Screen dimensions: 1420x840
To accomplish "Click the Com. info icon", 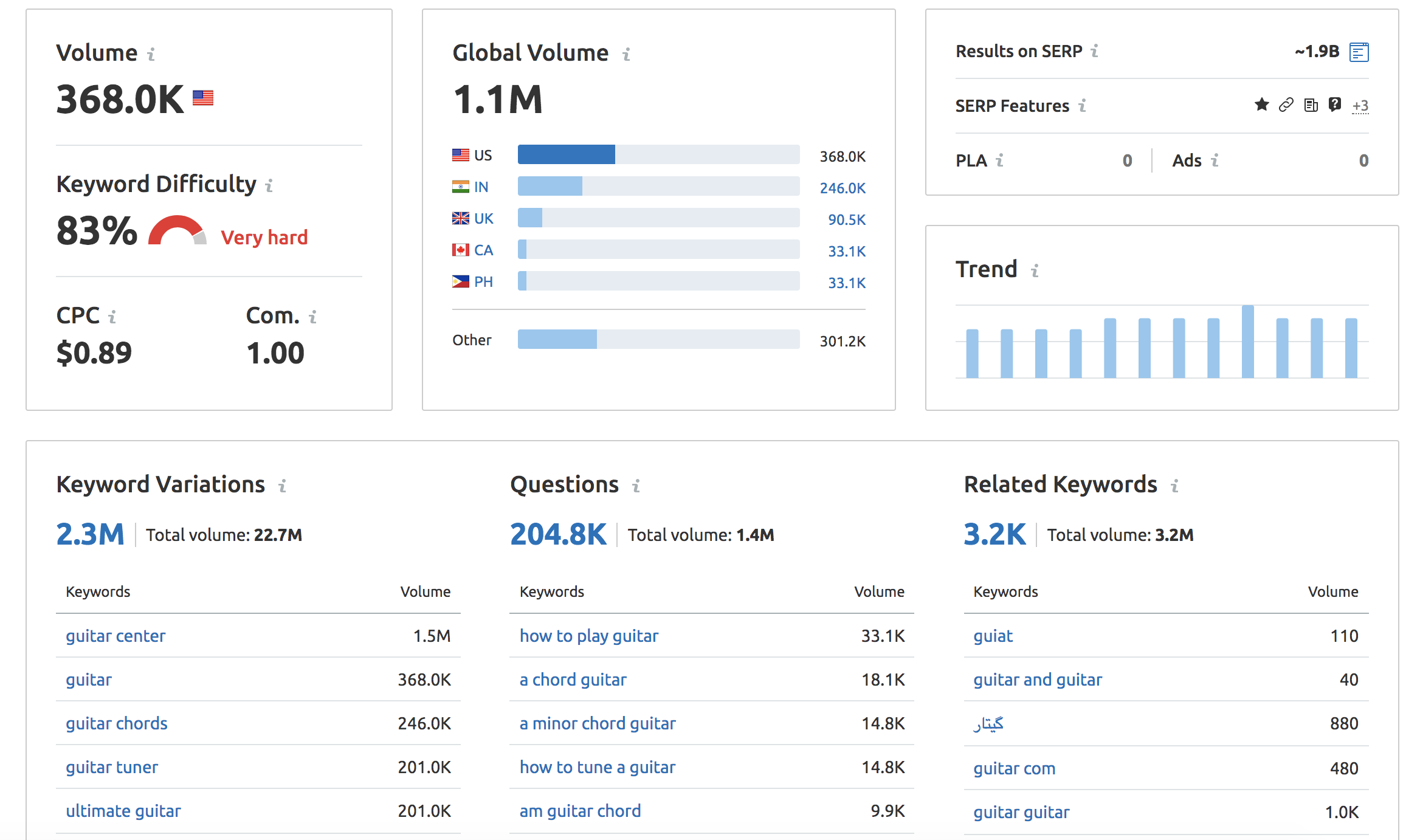I will [x=313, y=317].
